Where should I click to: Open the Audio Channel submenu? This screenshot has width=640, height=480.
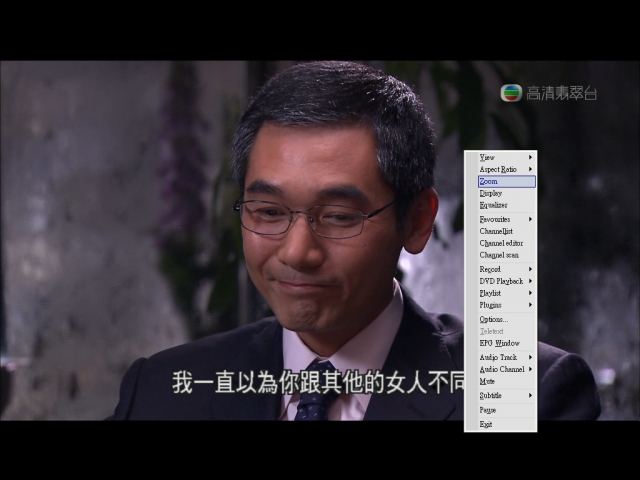click(500, 369)
